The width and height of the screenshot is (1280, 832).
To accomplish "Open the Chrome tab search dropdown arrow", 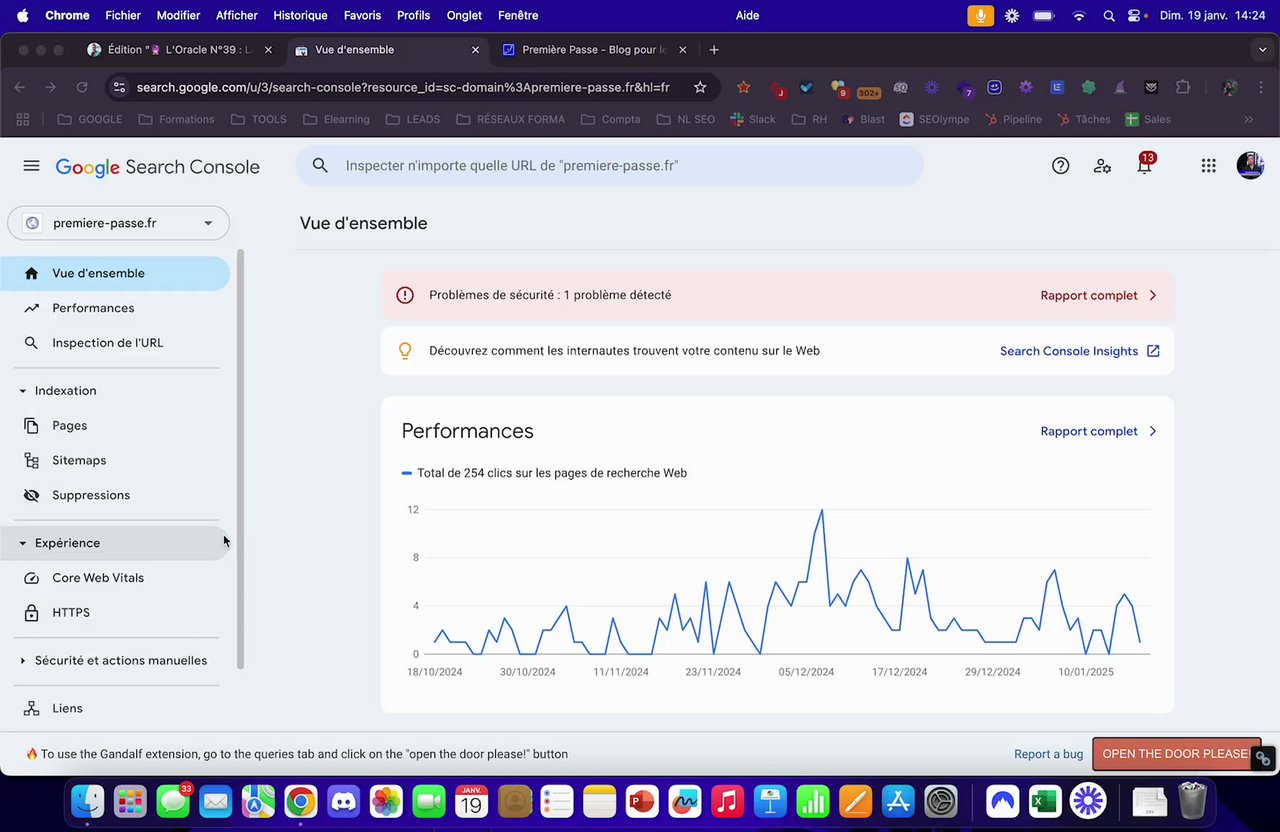I will (1263, 50).
